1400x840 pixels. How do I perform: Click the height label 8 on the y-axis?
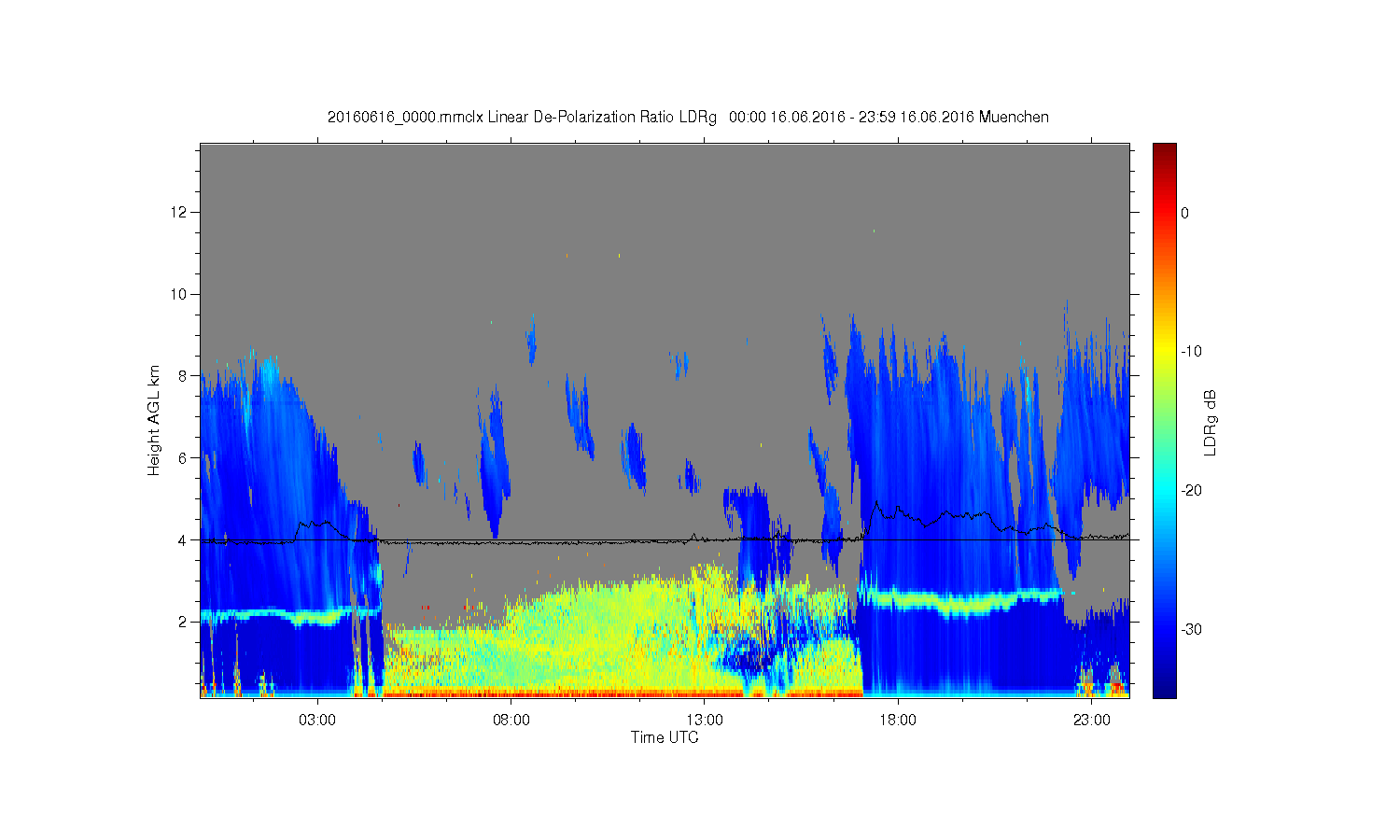tap(184, 376)
